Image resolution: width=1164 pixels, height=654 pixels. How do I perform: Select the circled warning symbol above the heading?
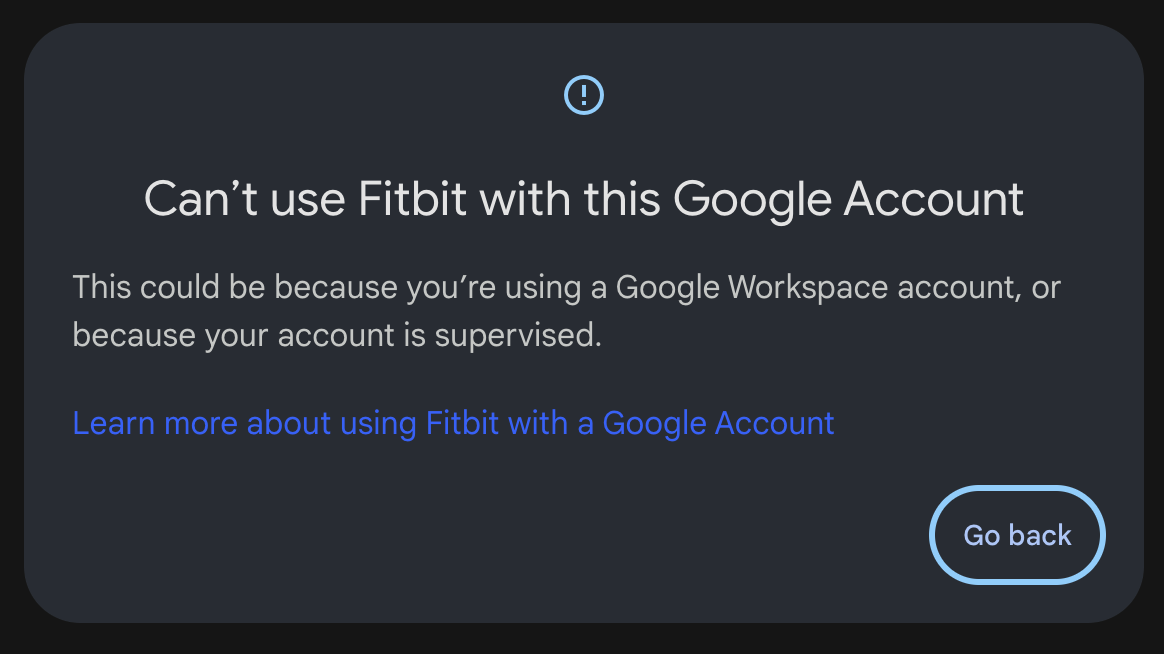584,95
